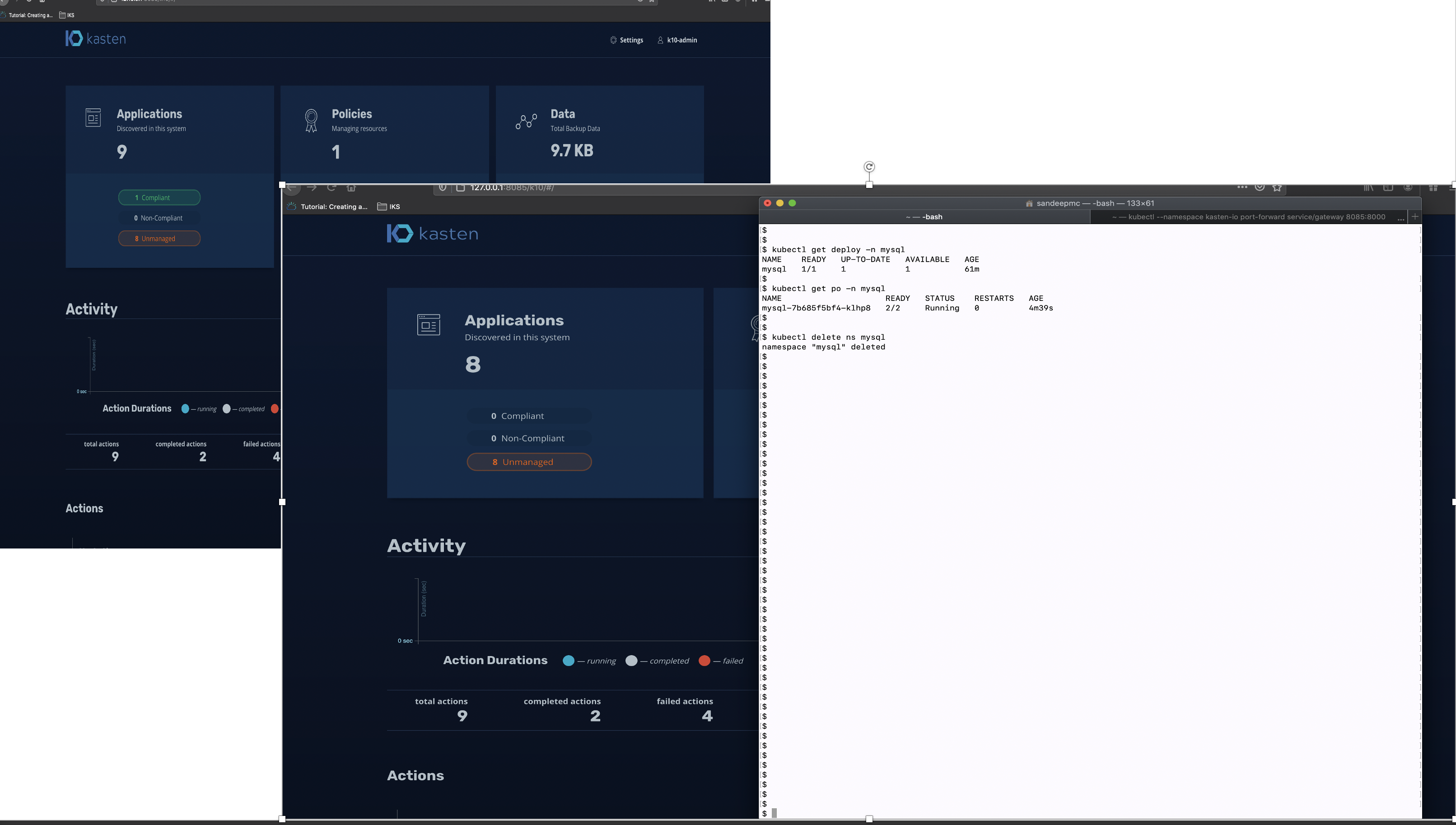The width and height of the screenshot is (1456, 825).
Task: Switch to the kubectl port-forward terminal tab
Action: click(1248, 217)
